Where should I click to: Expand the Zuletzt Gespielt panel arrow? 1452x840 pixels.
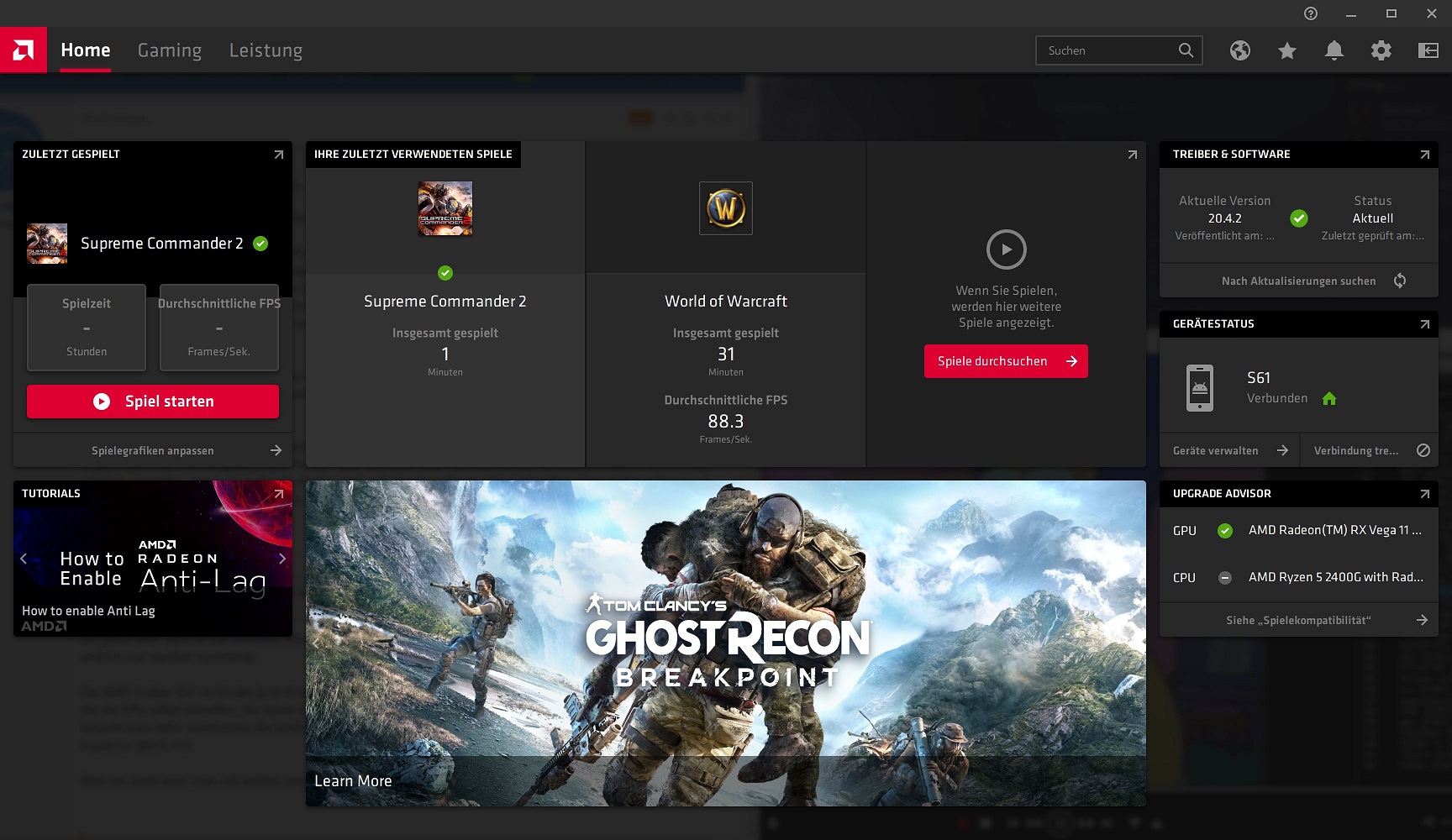279,155
